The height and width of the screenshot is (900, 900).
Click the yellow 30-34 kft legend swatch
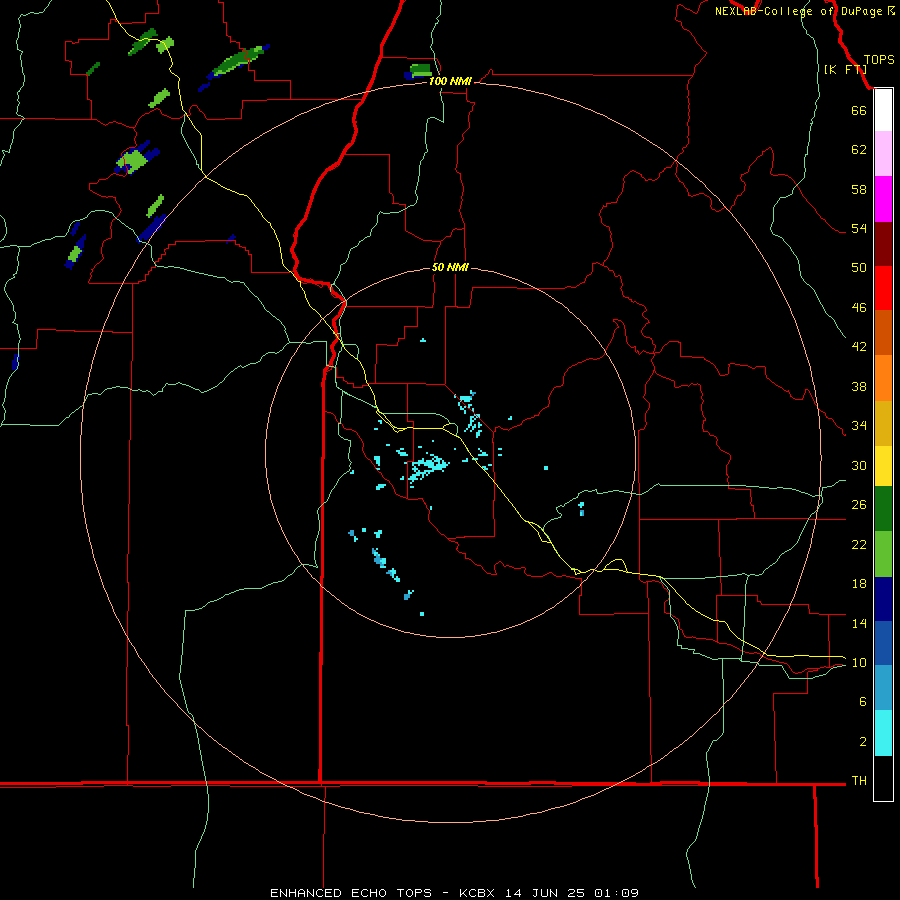point(883,466)
